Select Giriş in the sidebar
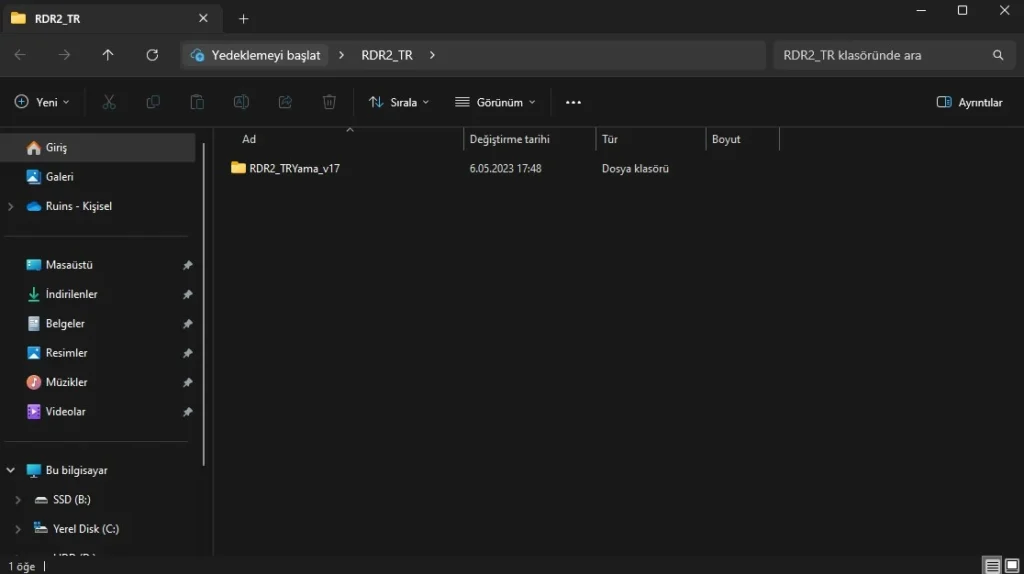Image resolution: width=1024 pixels, height=574 pixels. click(x=98, y=148)
